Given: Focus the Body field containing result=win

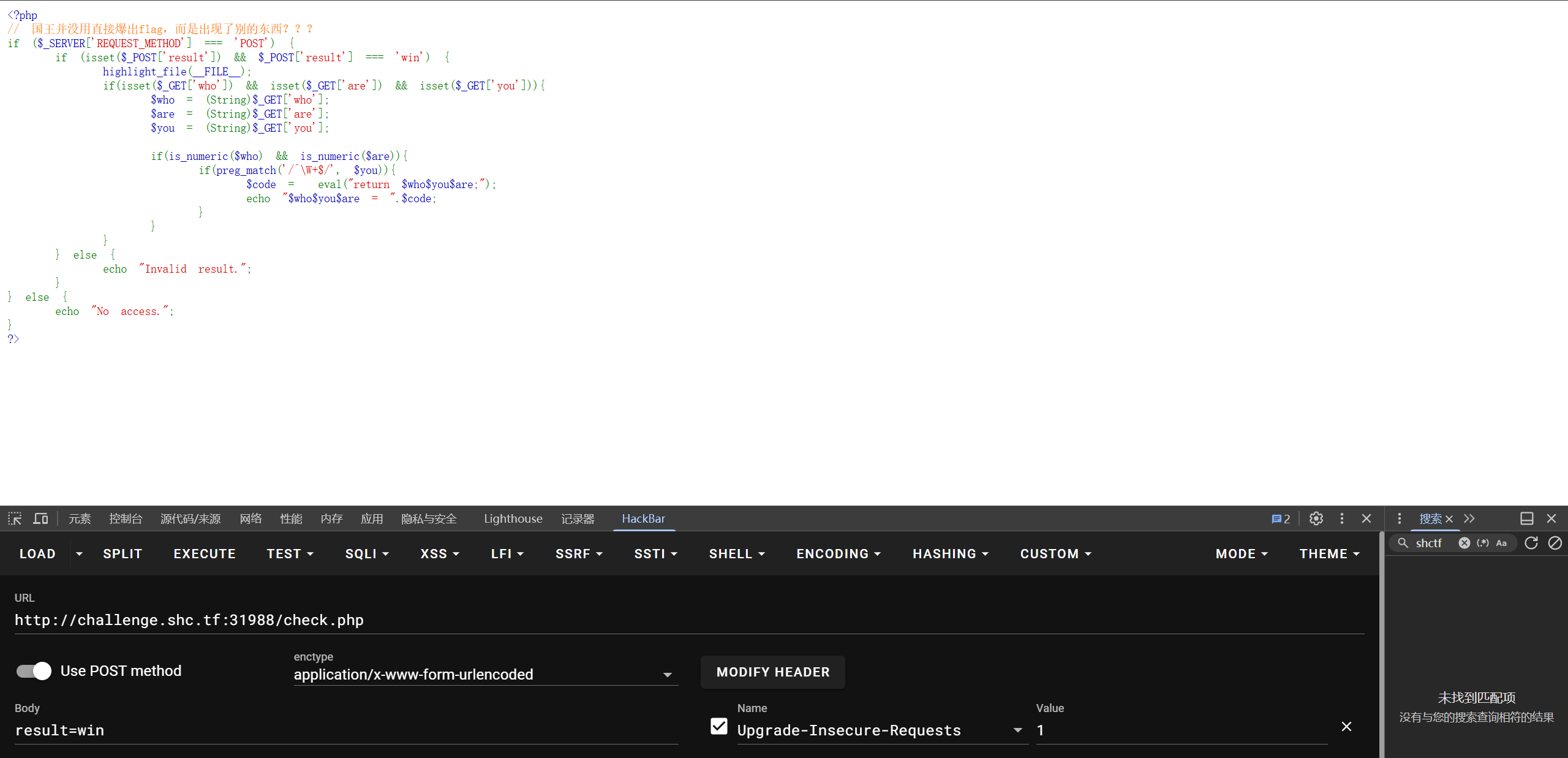Looking at the screenshot, I should pos(346,730).
